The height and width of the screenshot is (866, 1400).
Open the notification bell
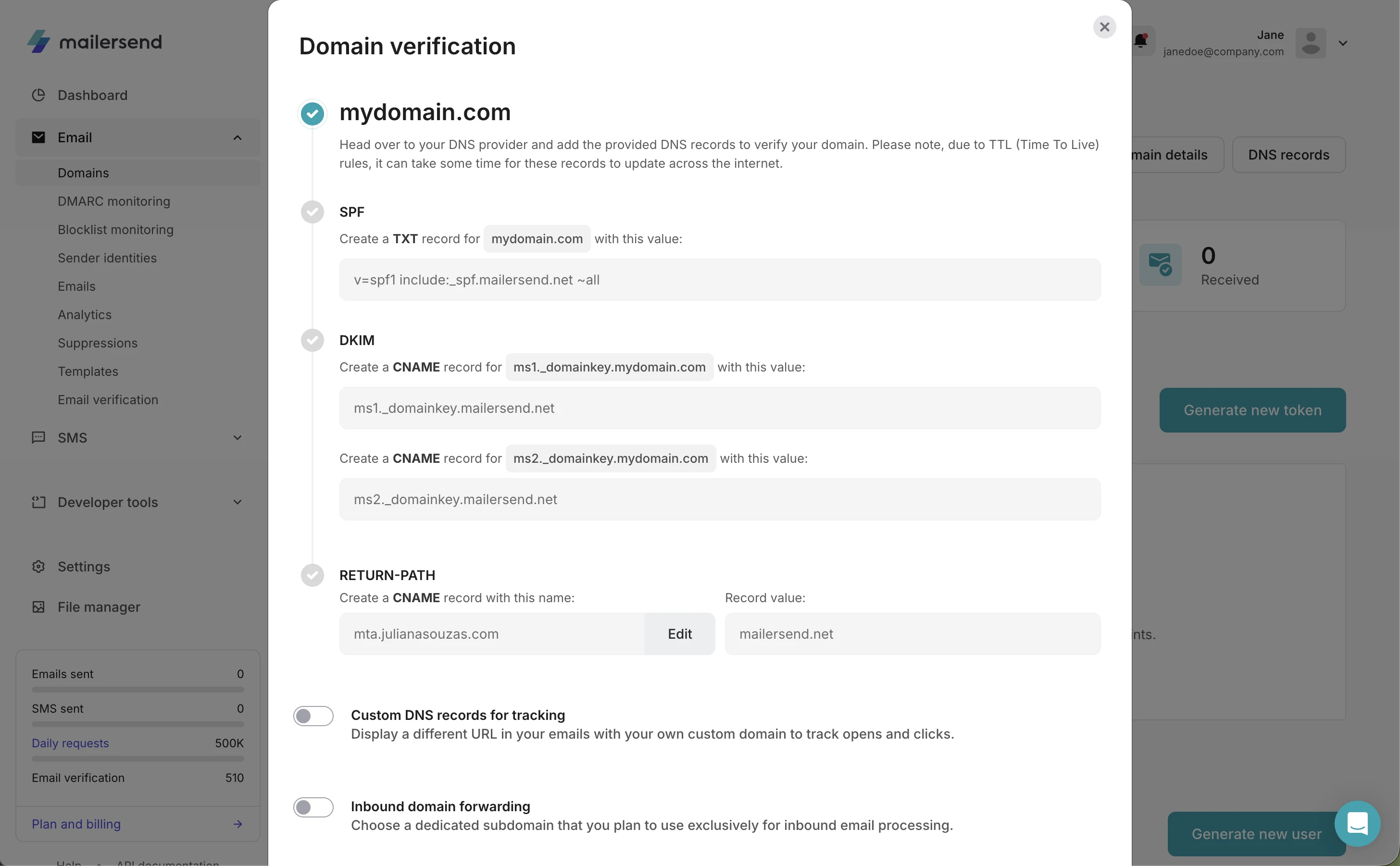click(x=1140, y=41)
